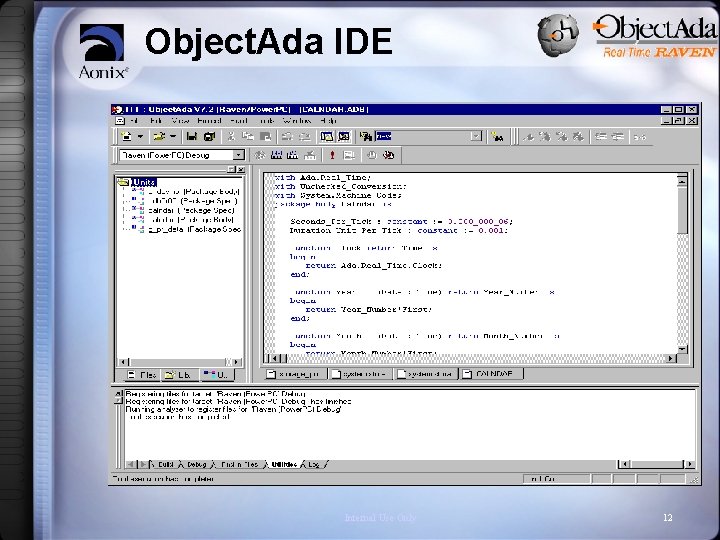Click the Rebuild All icon in build toolbar
The image size is (720, 540).
292,155
